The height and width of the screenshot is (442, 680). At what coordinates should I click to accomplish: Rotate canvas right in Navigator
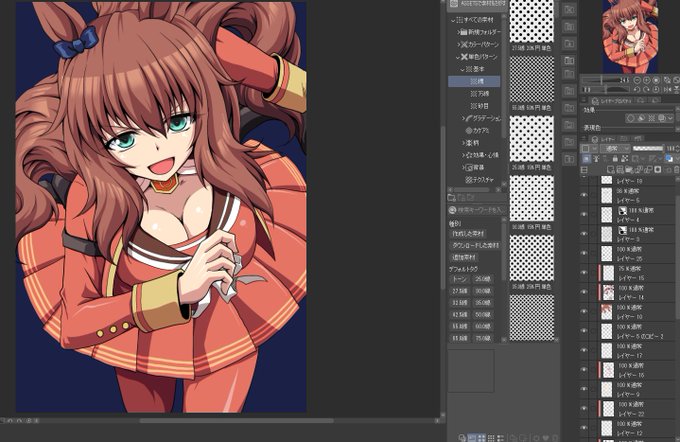click(x=646, y=89)
